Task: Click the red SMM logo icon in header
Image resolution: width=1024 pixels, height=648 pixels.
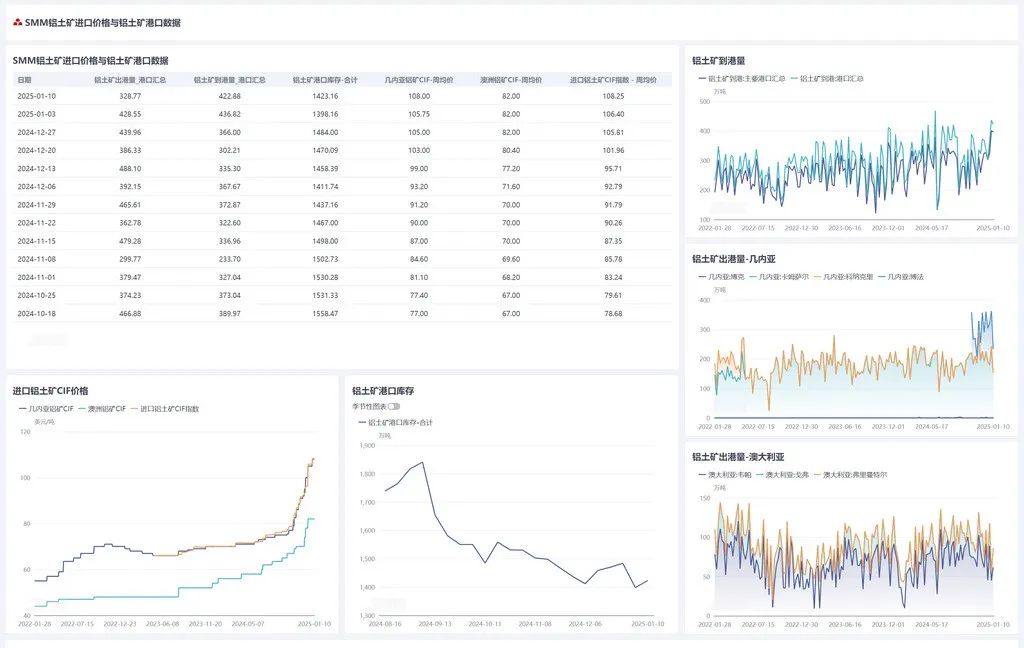Action: point(18,22)
